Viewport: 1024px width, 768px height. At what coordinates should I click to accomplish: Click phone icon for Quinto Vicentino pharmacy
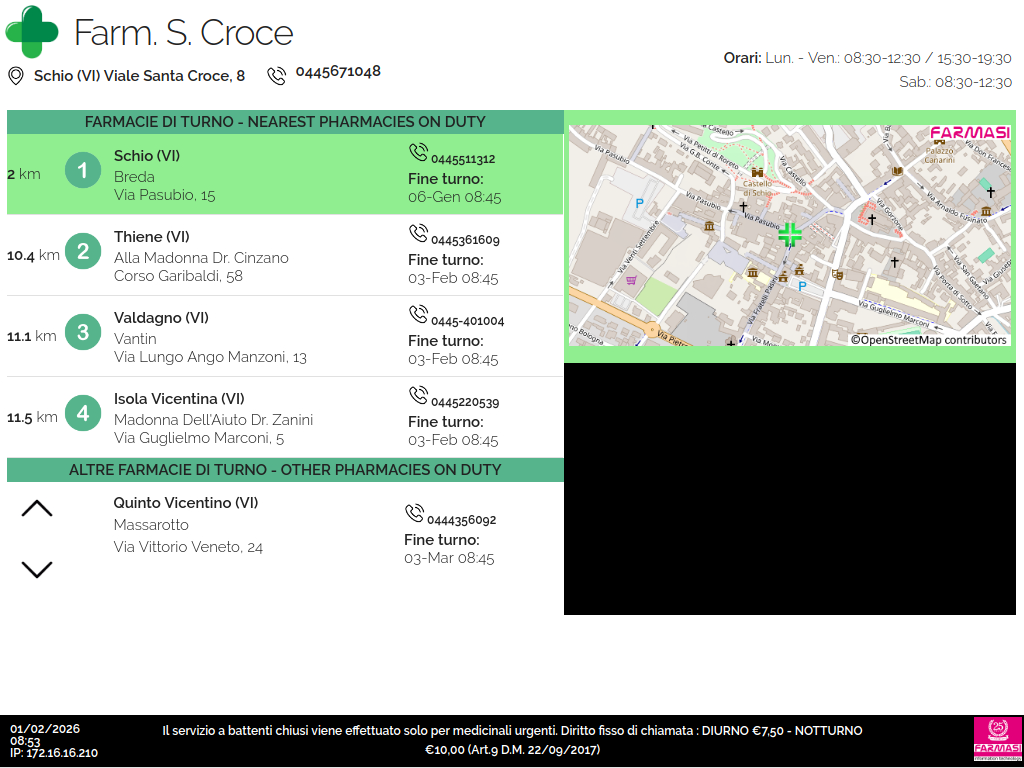pyautogui.click(x=414, y=513)
